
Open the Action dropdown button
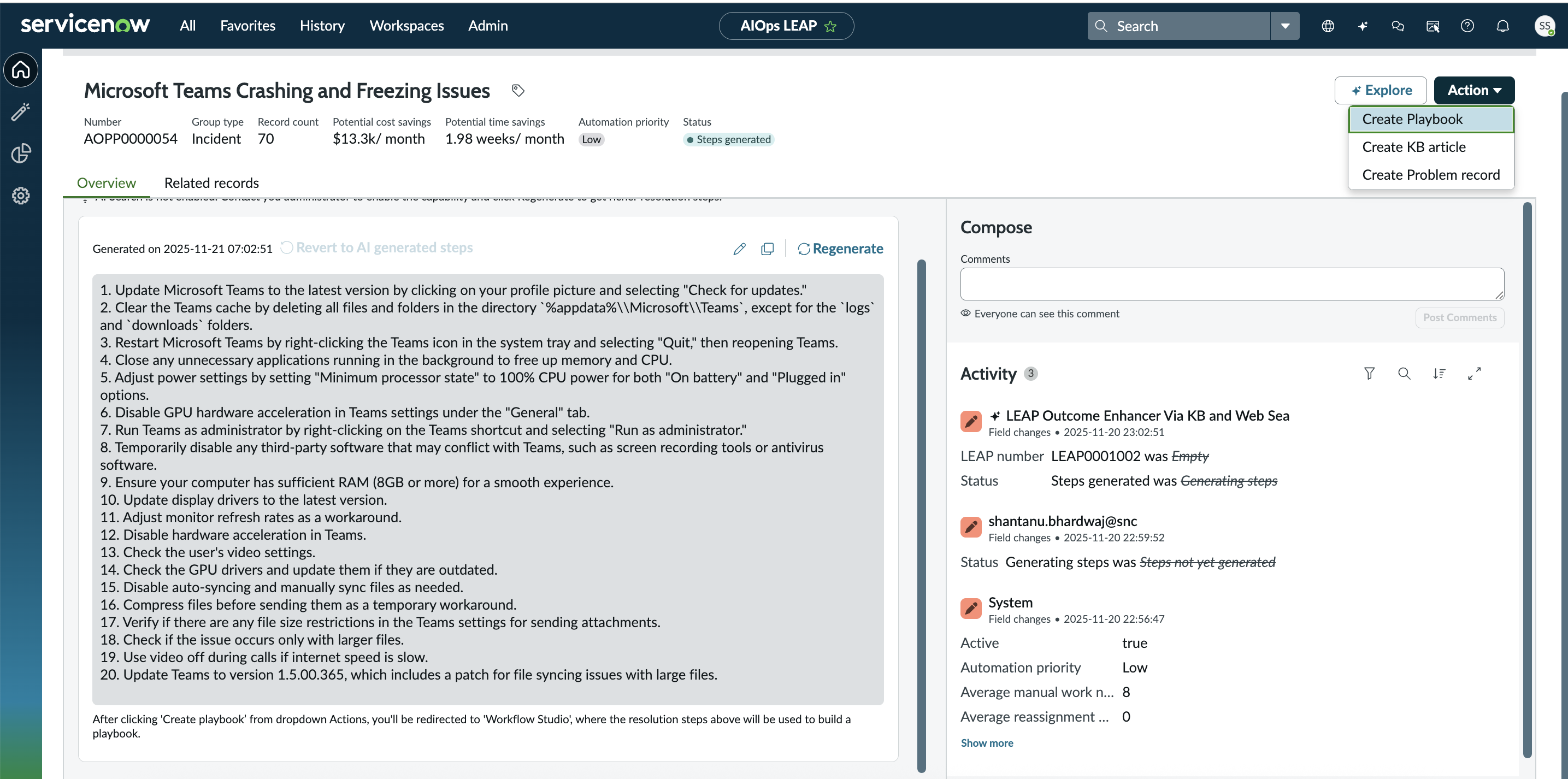coord(1473,90)
